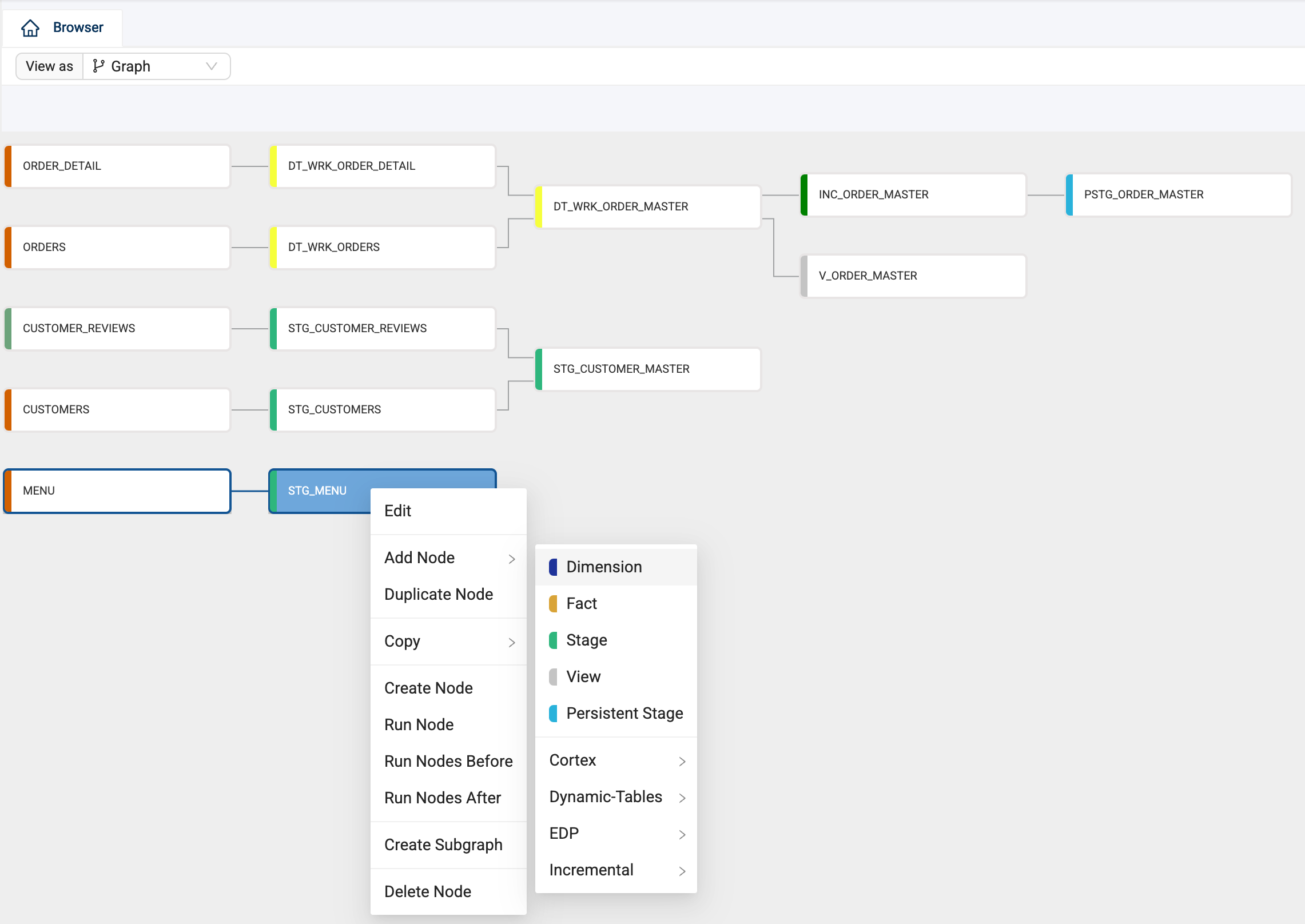Click Add Node in the context menu
The height and width of the screenshot is (924, 1305).
418,557
